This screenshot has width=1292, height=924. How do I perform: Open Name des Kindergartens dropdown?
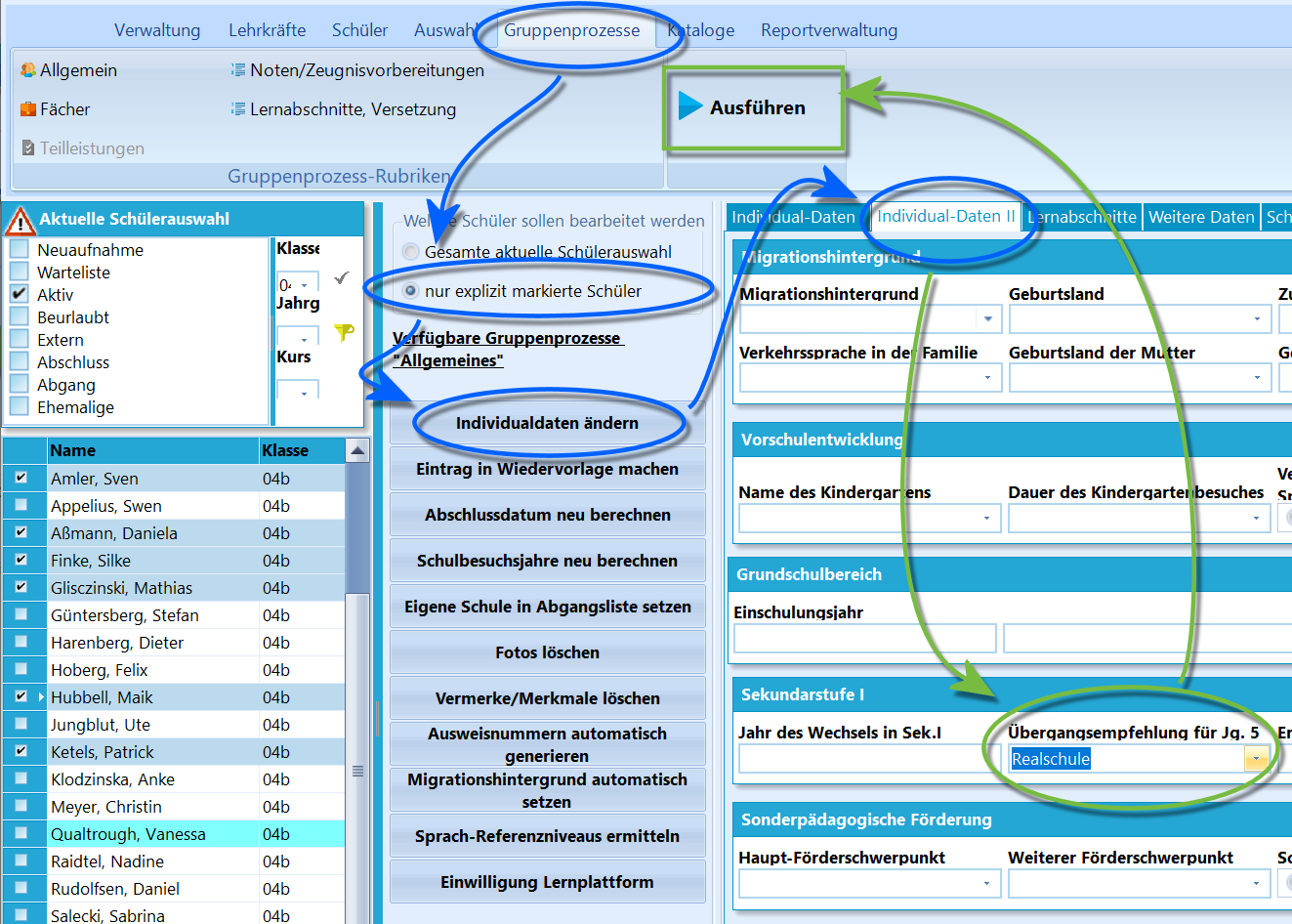coord(987,518)
